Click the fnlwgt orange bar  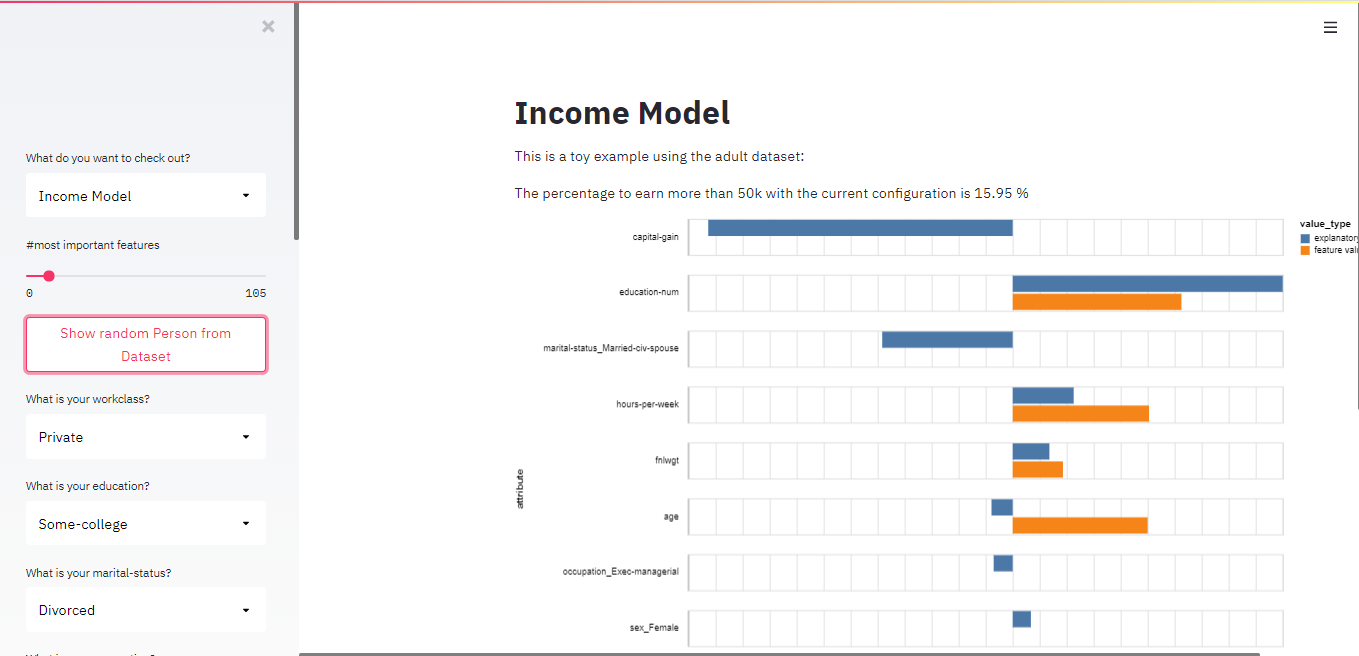click(x=1038, y=469)
